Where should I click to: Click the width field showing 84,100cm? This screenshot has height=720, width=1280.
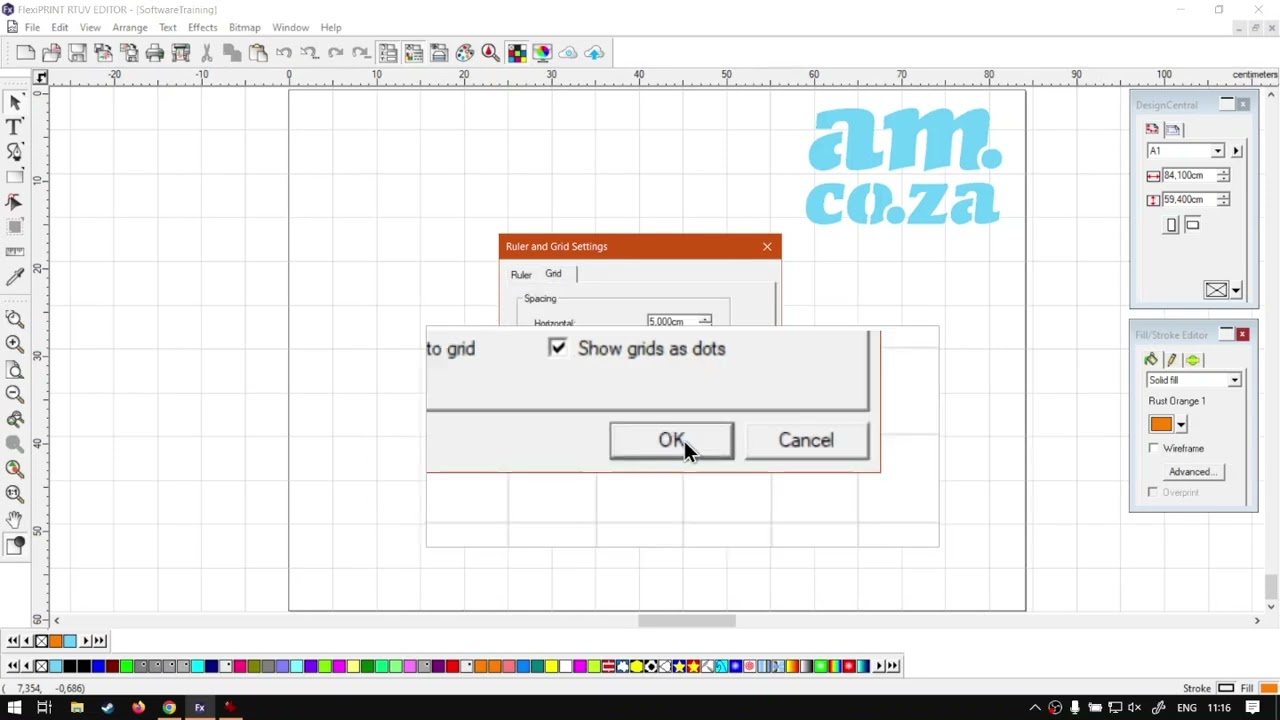[x=1188, y=175]
